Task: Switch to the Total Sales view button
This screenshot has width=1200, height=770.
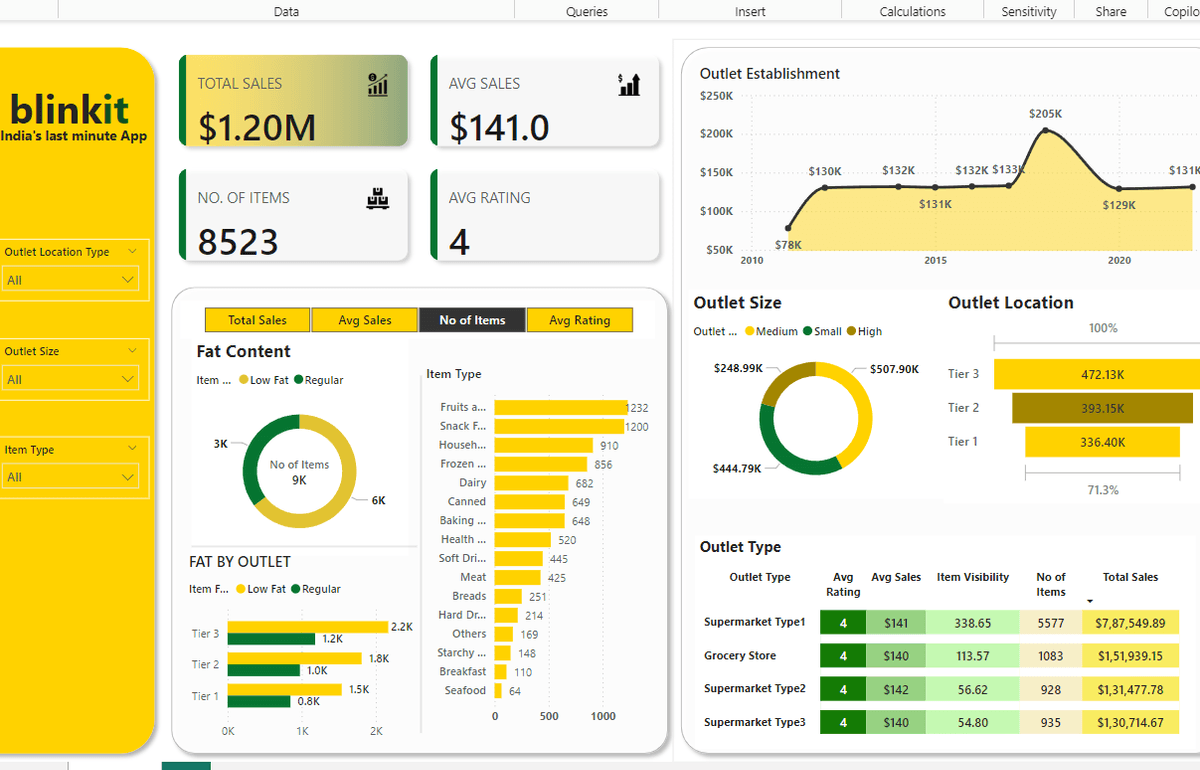Action: 257,319
